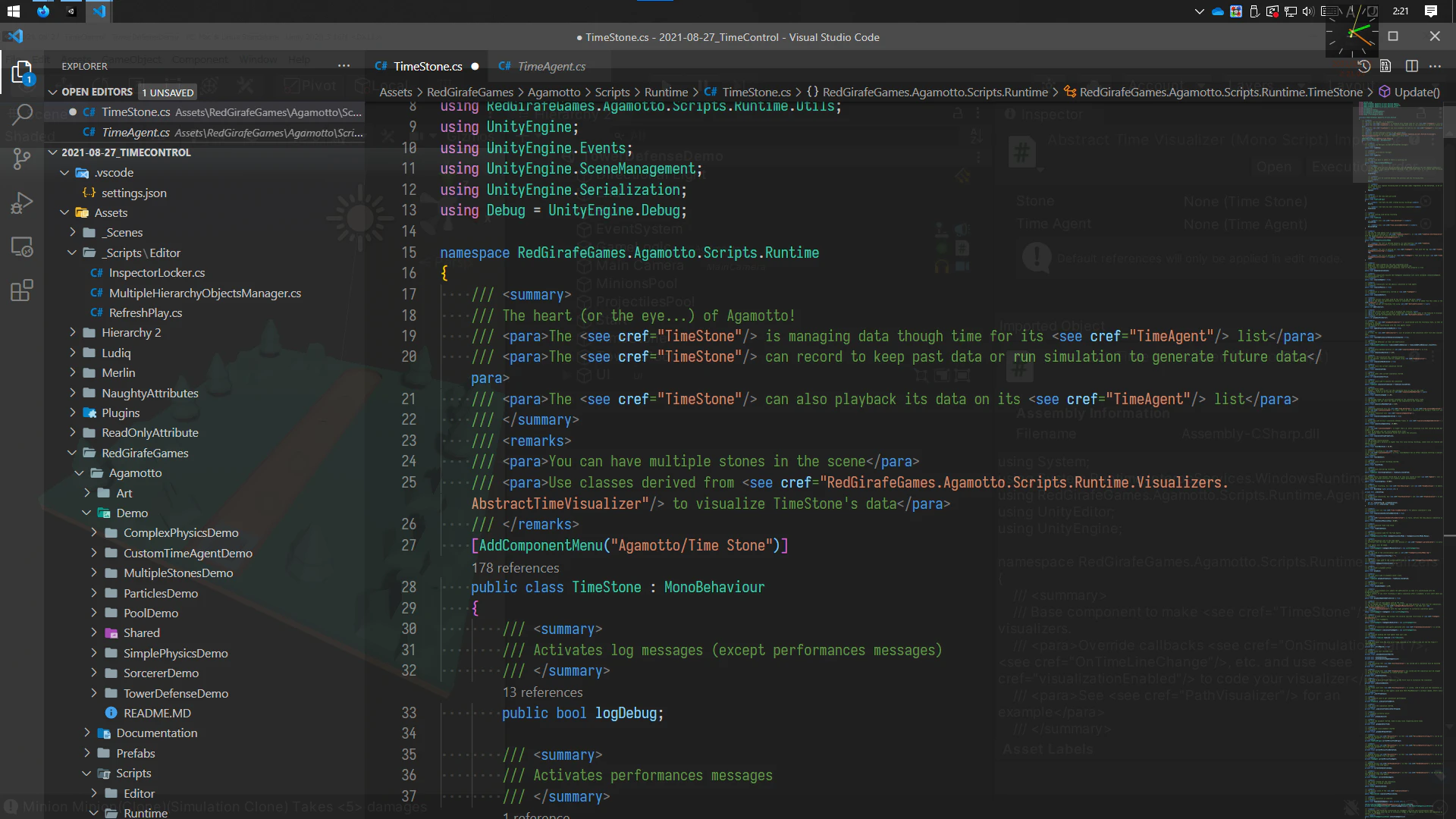
Task: Click the binary file editor toolbar icon
Action: pyautogui.click(x=1385, y=66)
